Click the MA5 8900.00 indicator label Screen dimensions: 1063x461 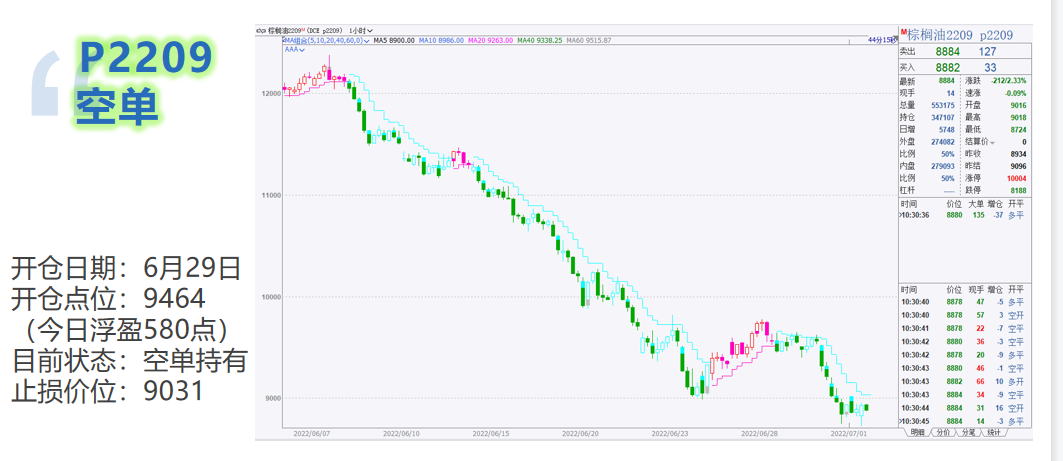395,40
